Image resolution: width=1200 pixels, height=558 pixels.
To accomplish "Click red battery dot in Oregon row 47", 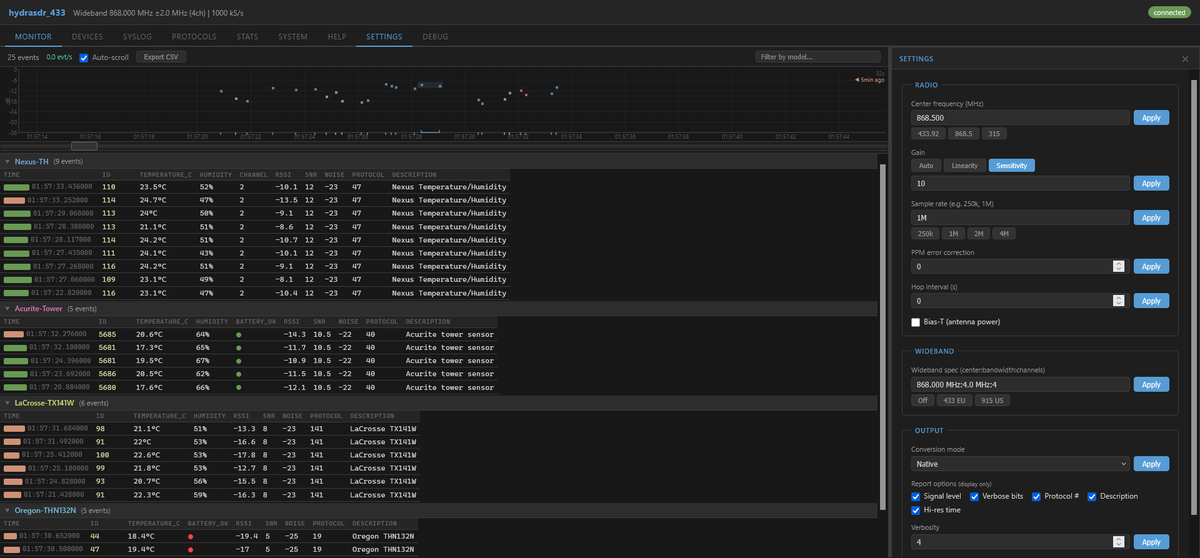I will coord(190,549).
